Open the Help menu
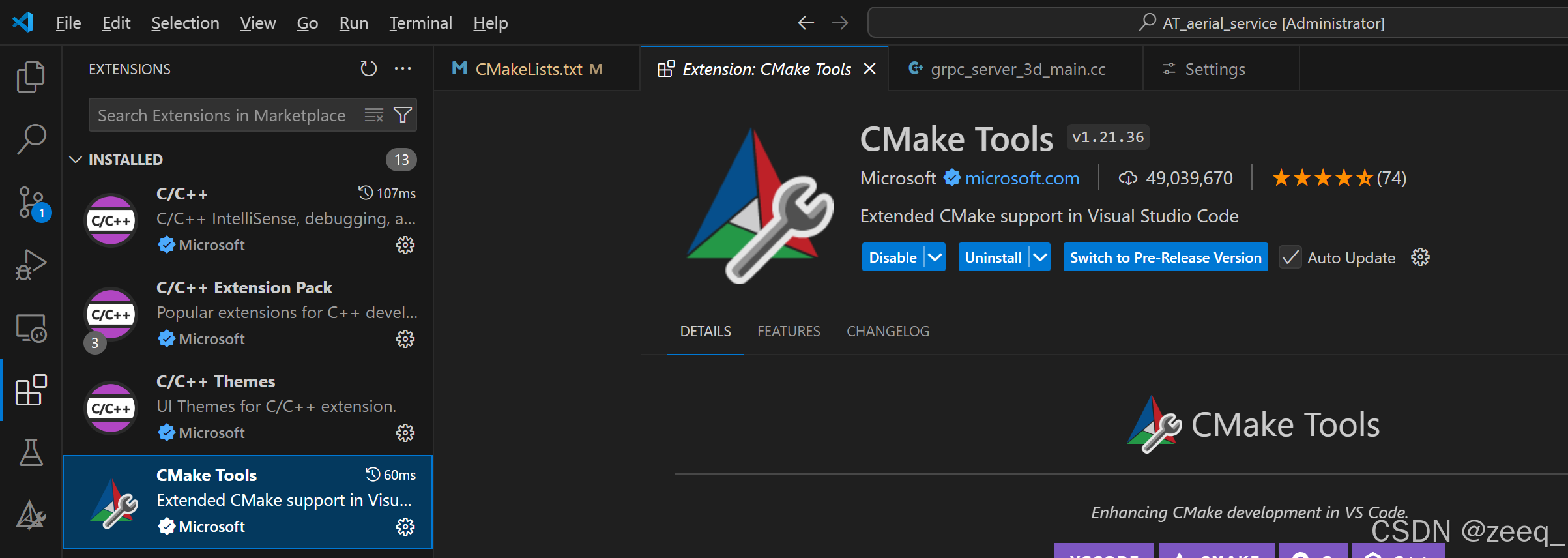Viewport: 1568px width, 558px height. tap(491, 23)
